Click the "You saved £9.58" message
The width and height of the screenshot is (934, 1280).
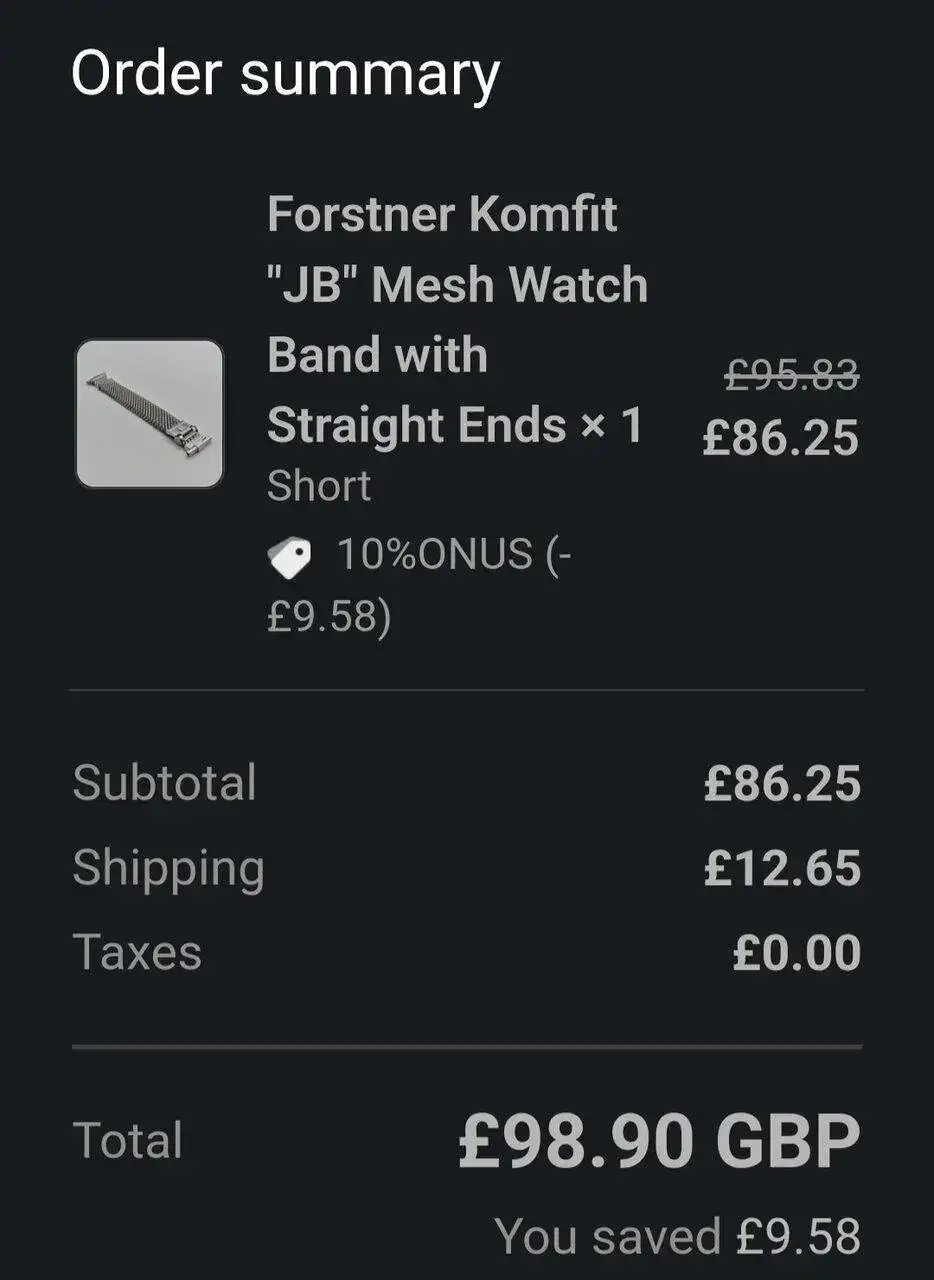pos(677,1236)
